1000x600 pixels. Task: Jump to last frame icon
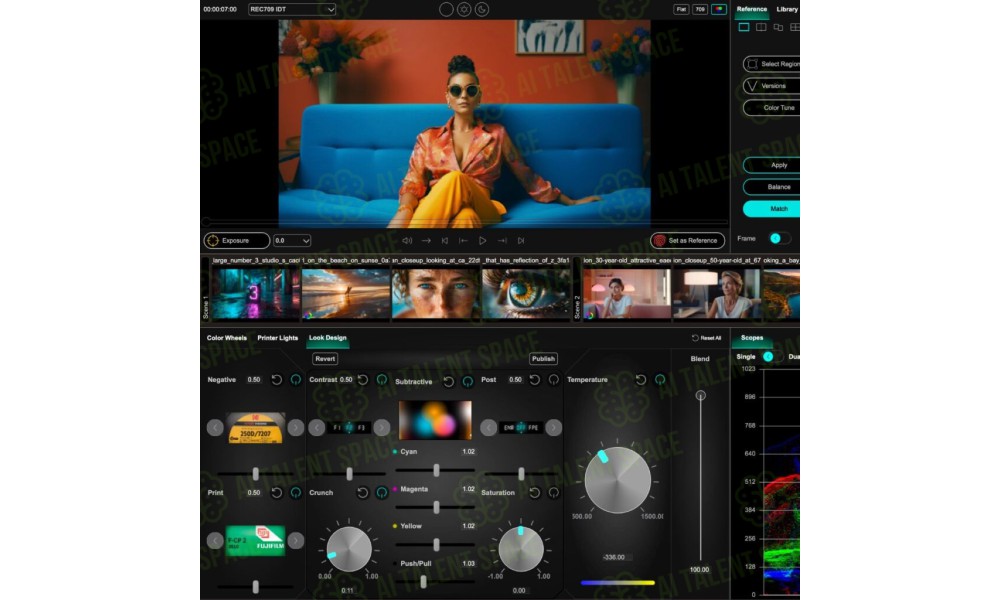tap(521, 240)
